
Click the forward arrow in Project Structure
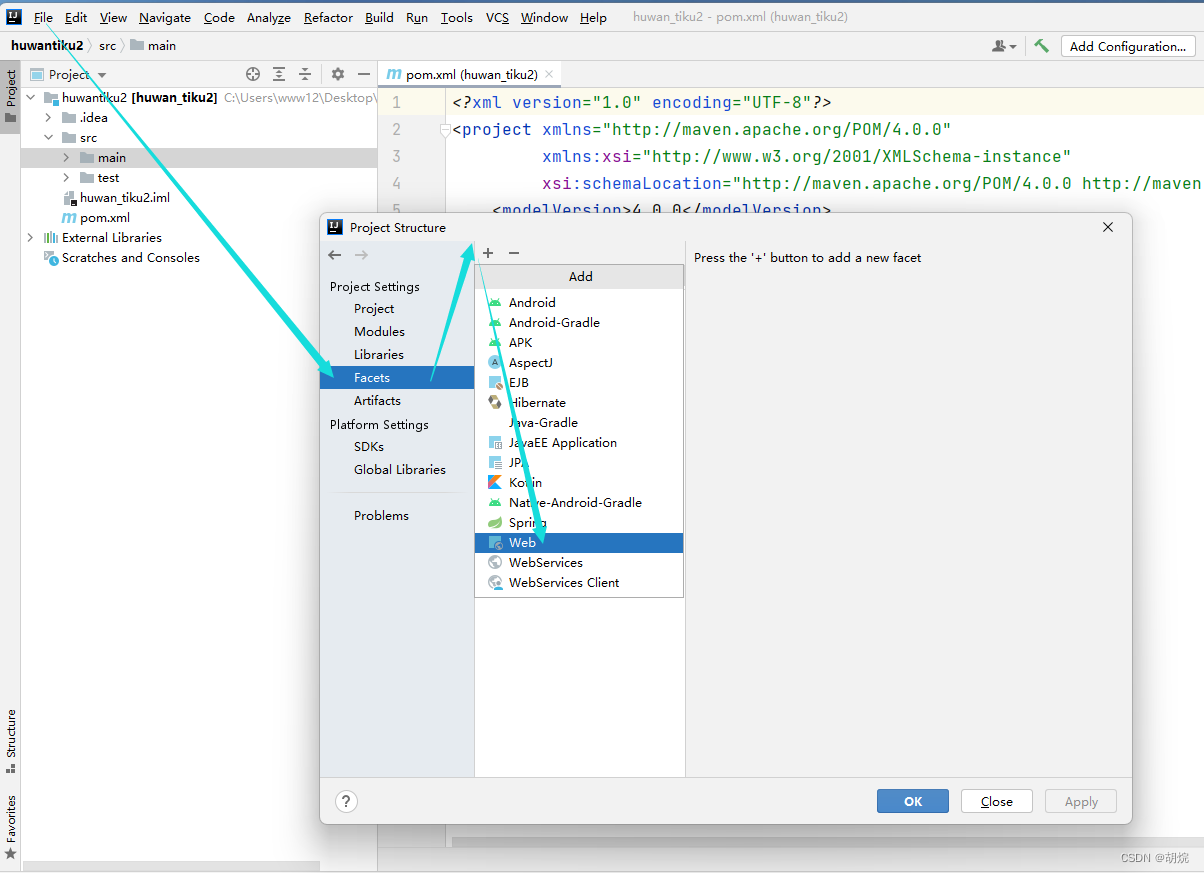[361, 255]
